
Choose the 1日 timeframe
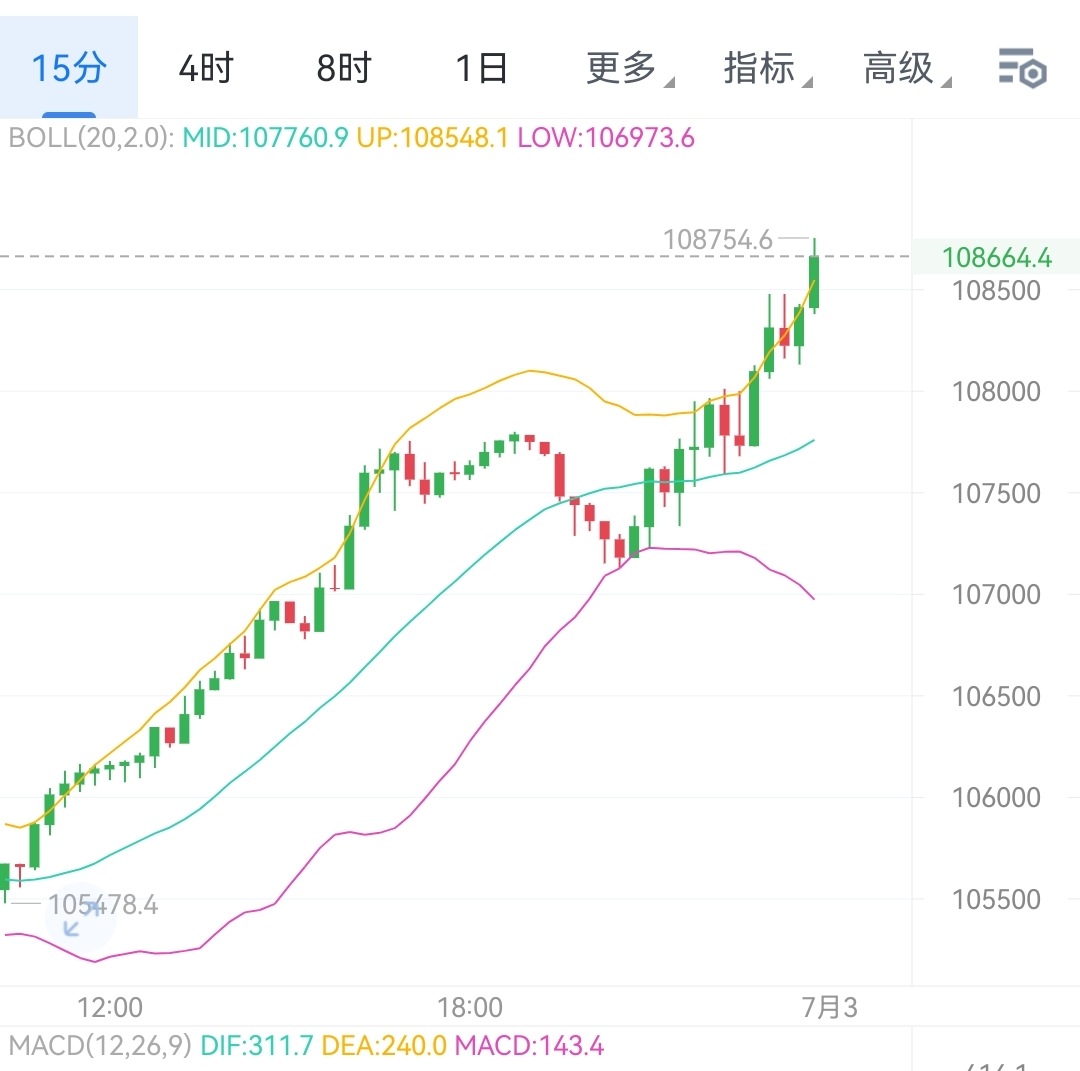coord(481,69)
